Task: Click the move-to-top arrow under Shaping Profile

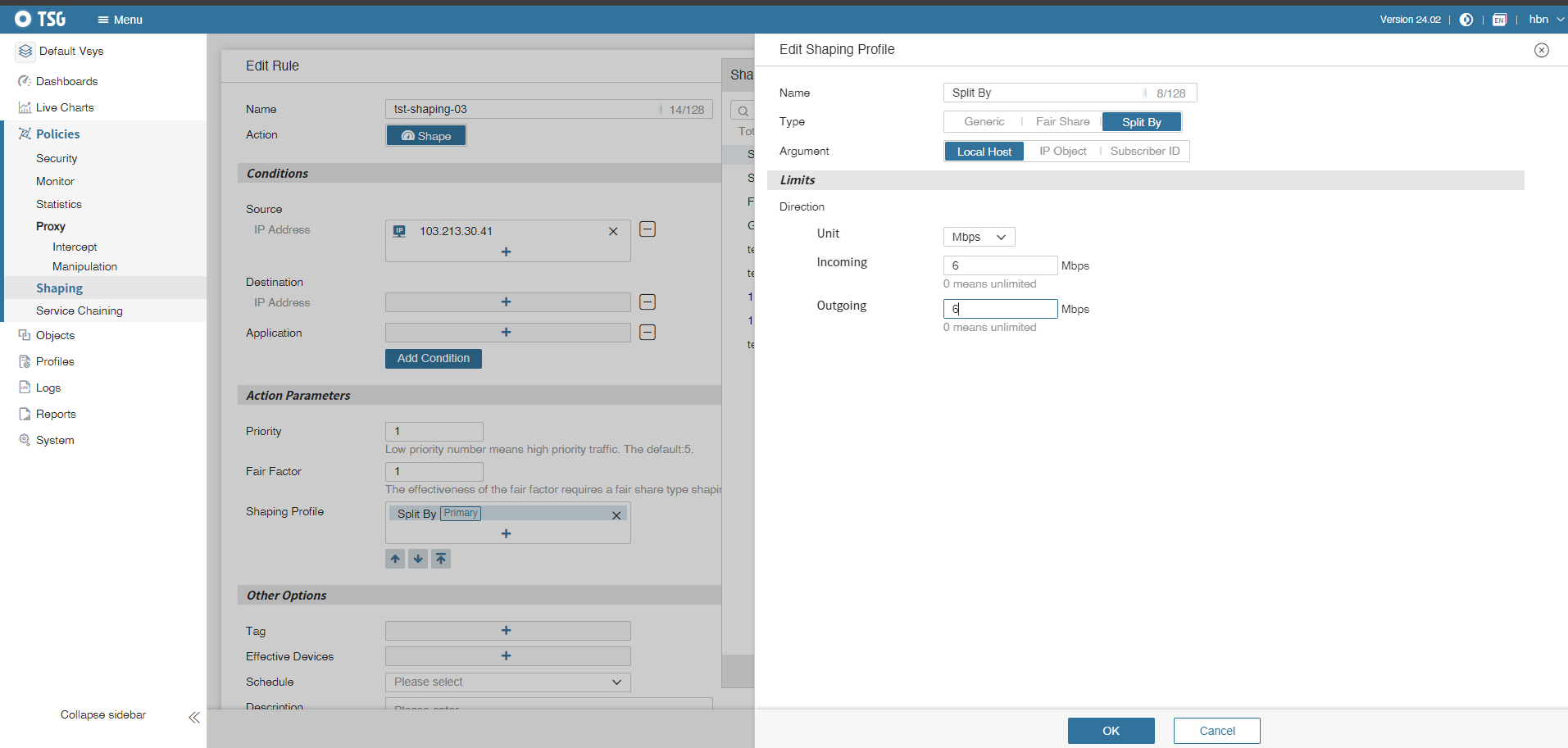Action: pos(441,559)
